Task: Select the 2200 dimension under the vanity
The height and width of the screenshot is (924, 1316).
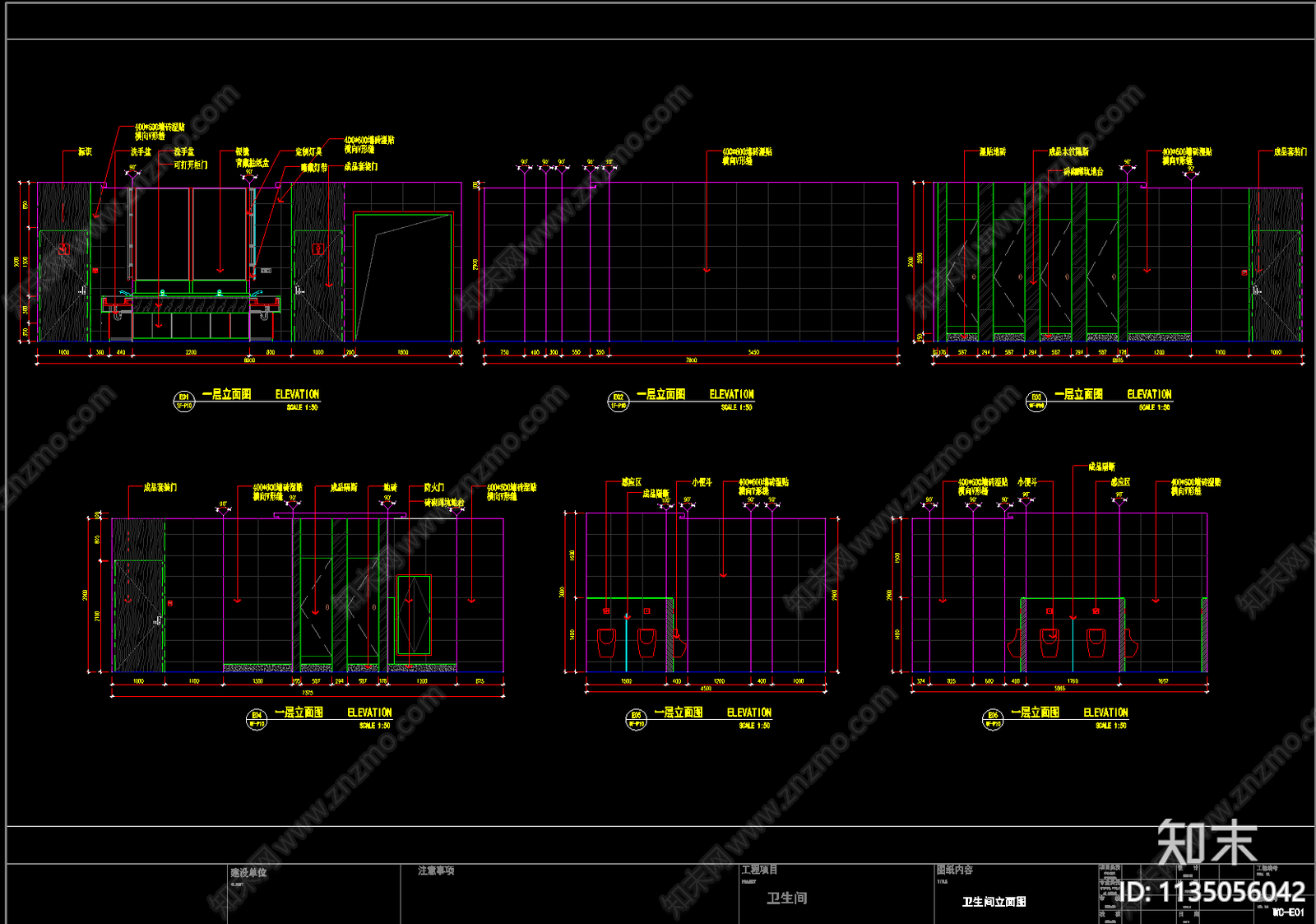Action: (x=191, y=352)
